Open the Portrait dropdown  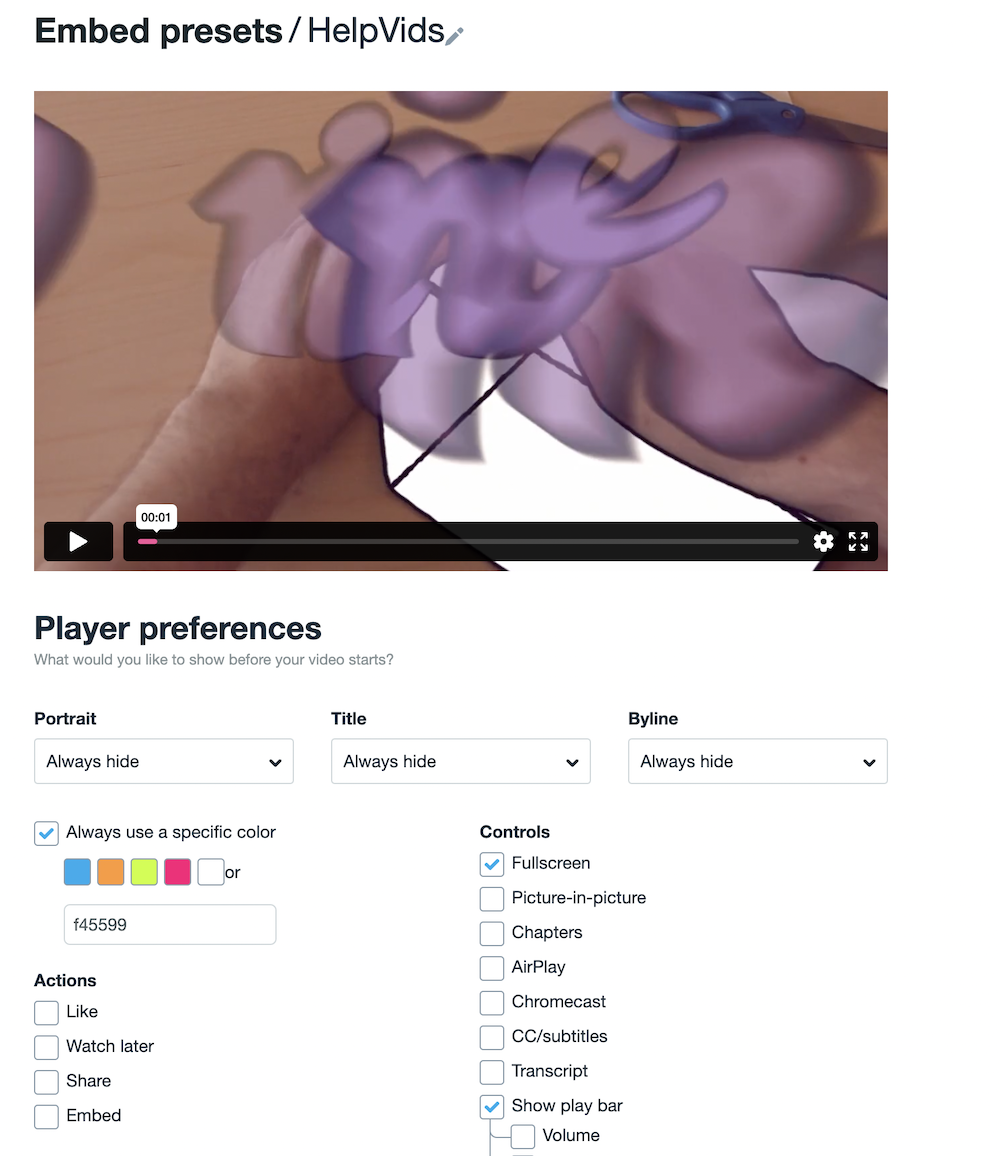164,762
